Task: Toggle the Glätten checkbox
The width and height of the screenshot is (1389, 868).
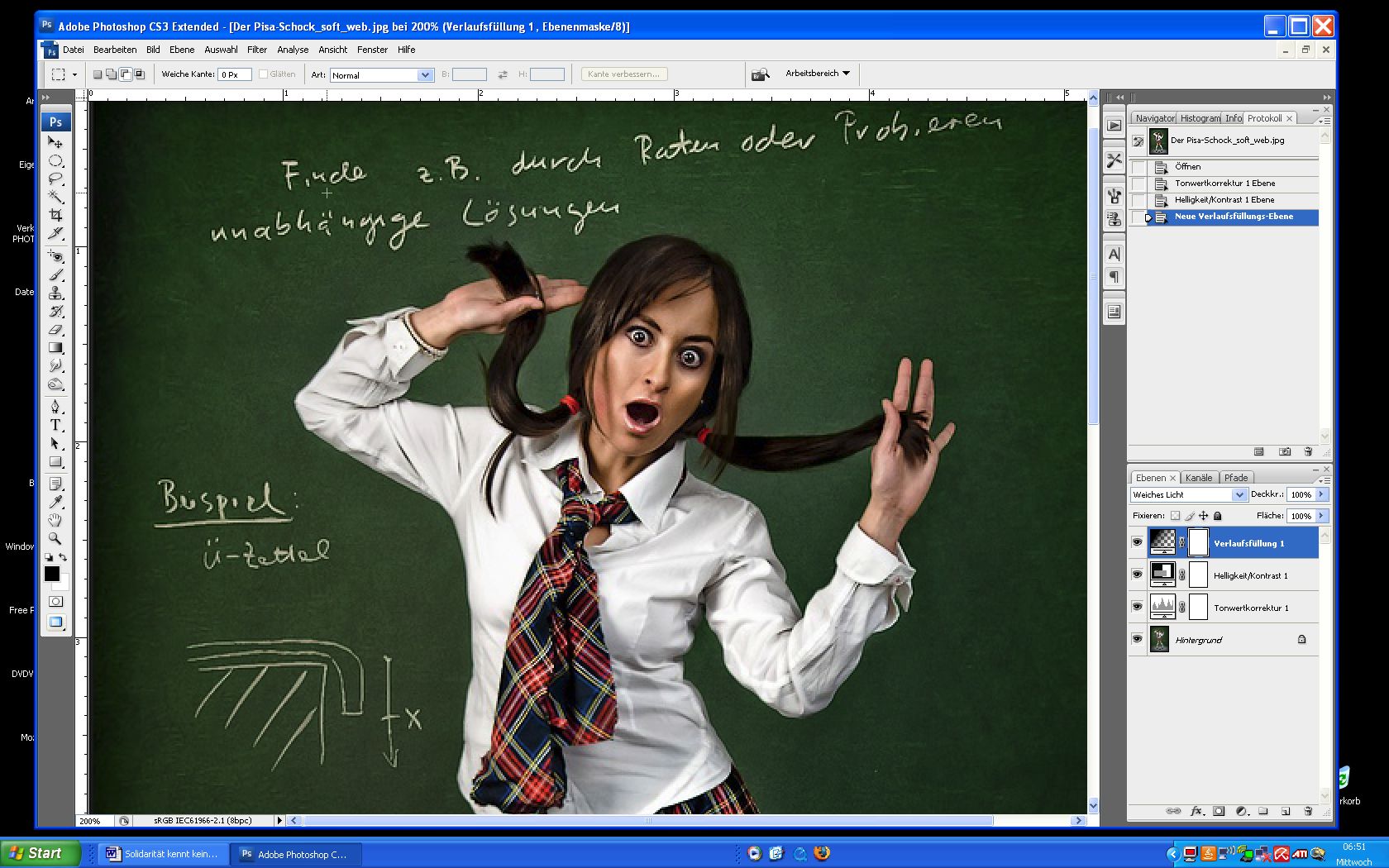Action: tap(263, 74)
